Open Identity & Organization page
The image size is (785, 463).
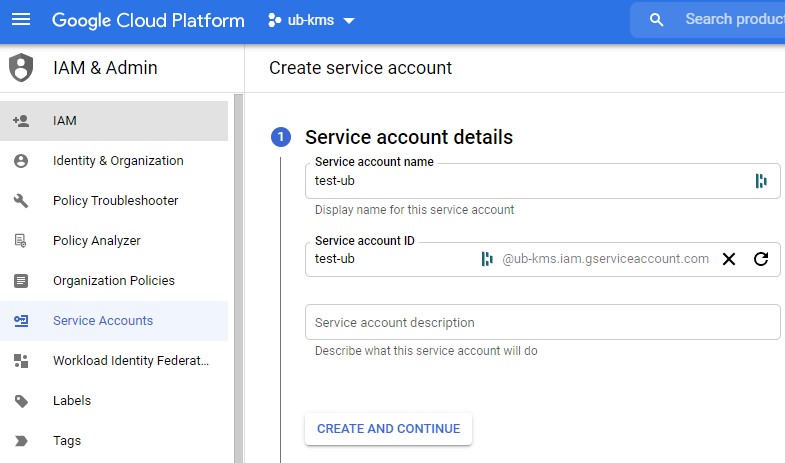(x=114, y=161)
